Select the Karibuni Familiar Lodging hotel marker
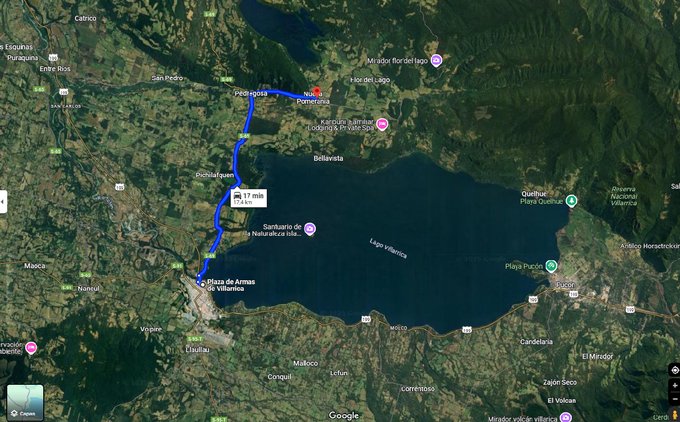This screenshot has height=422, width=680. coord(382,124)
